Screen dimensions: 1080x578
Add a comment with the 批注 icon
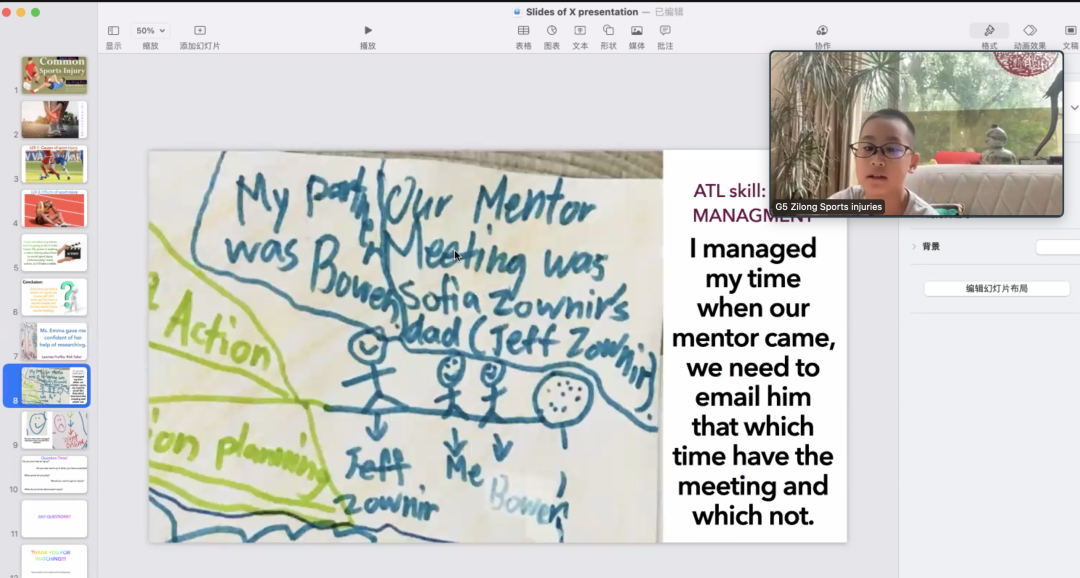[665, 31]
